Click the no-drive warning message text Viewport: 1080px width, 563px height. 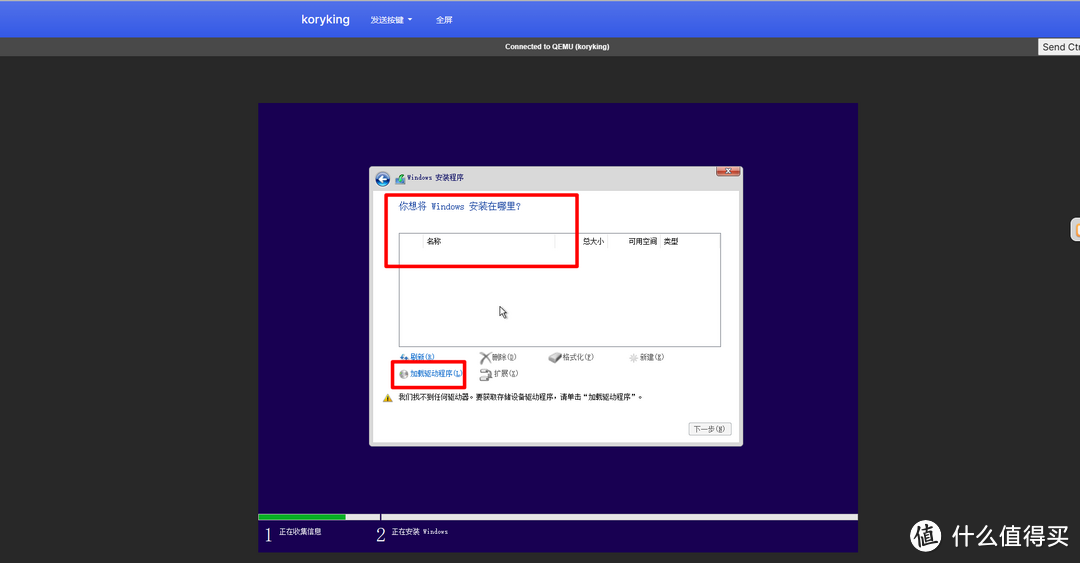520,397
